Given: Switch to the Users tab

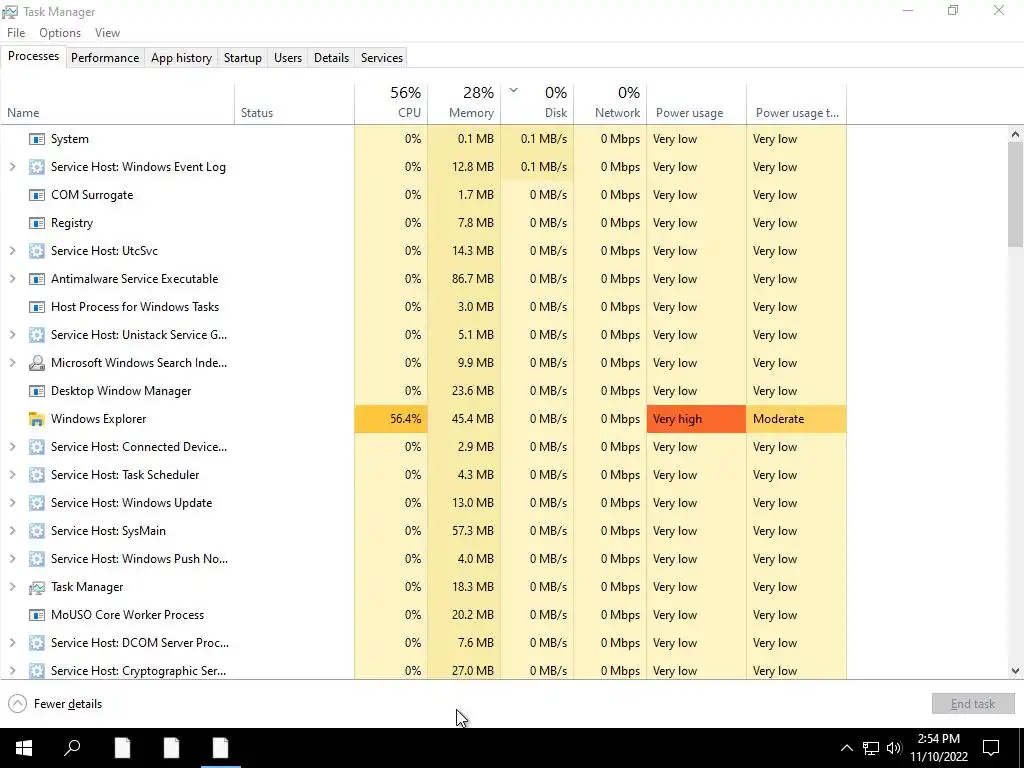Looking at the screenshot, I should pos(288,57).
